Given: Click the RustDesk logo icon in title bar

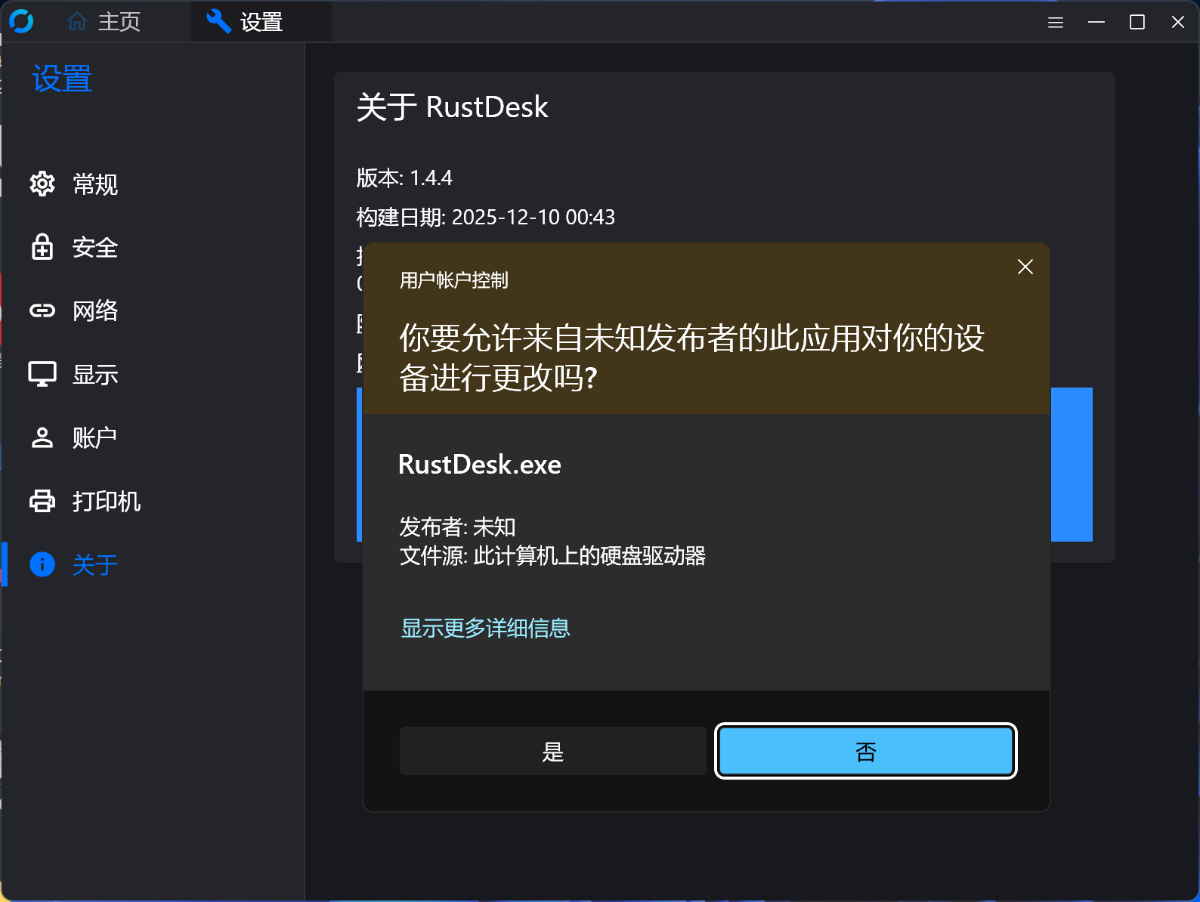Looking at the screenshot, I should point(21,21).
